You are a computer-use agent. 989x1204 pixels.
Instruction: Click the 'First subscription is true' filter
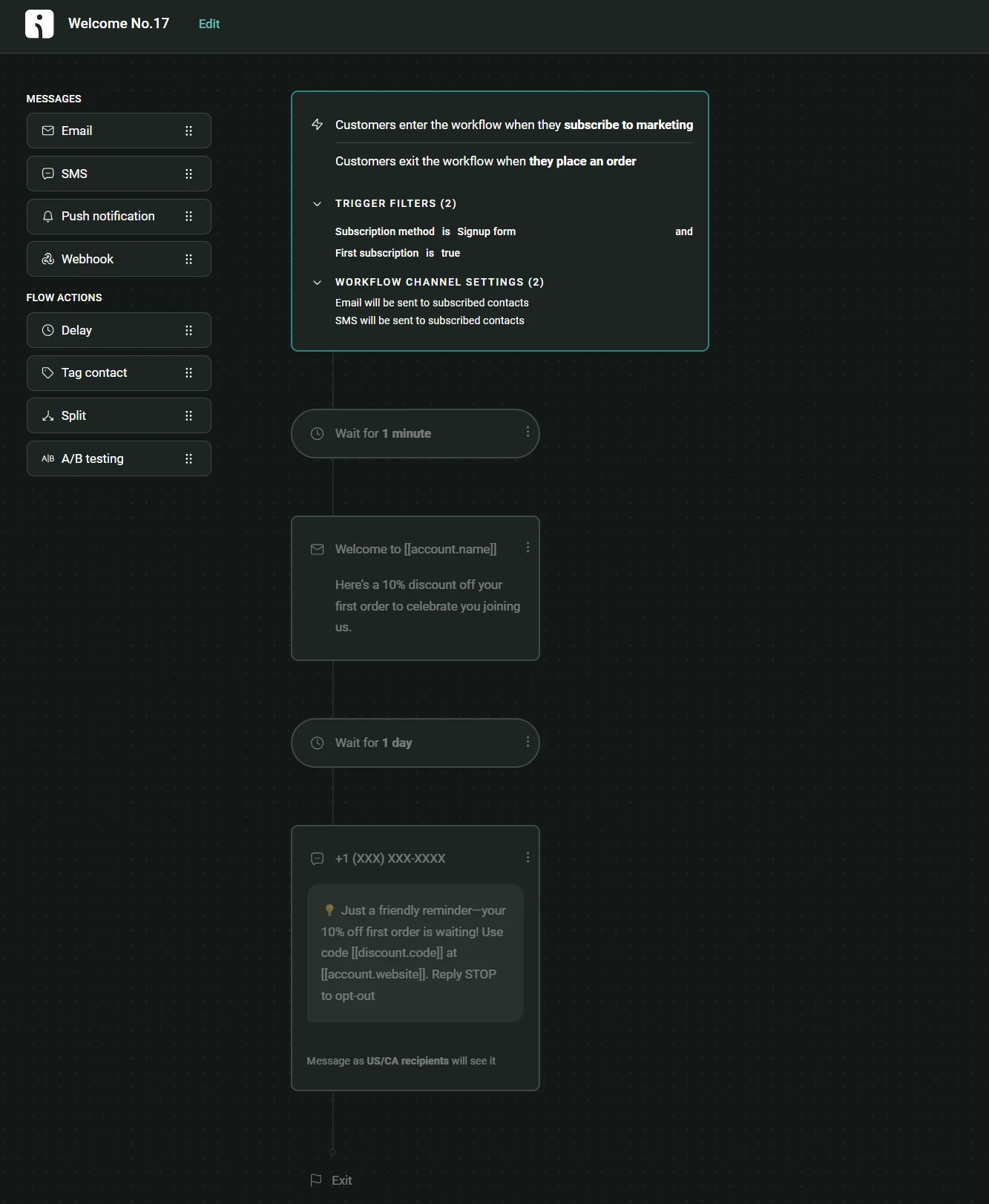(x=398, y=253)
